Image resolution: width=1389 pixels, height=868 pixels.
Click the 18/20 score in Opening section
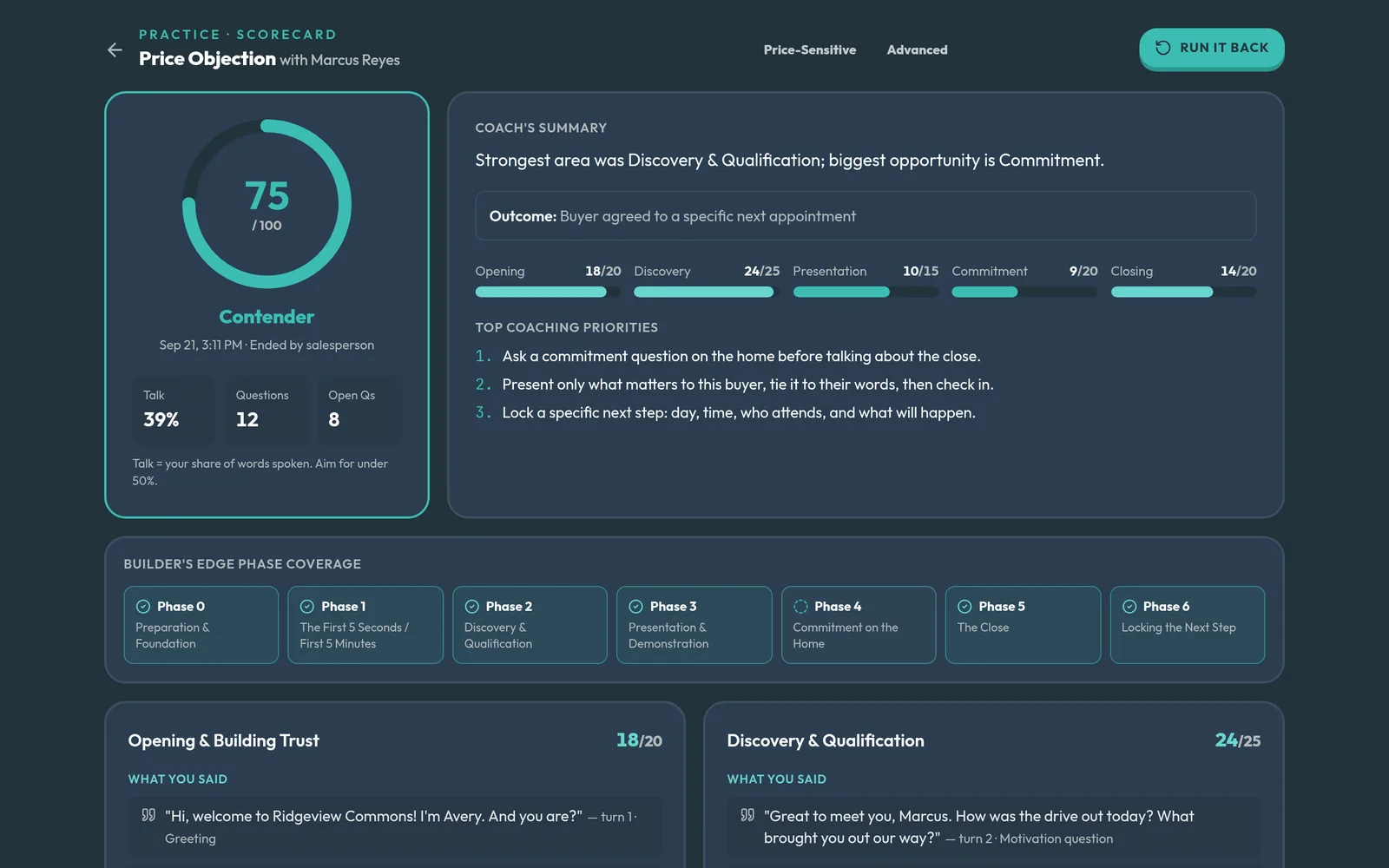(x=639, y=740)
